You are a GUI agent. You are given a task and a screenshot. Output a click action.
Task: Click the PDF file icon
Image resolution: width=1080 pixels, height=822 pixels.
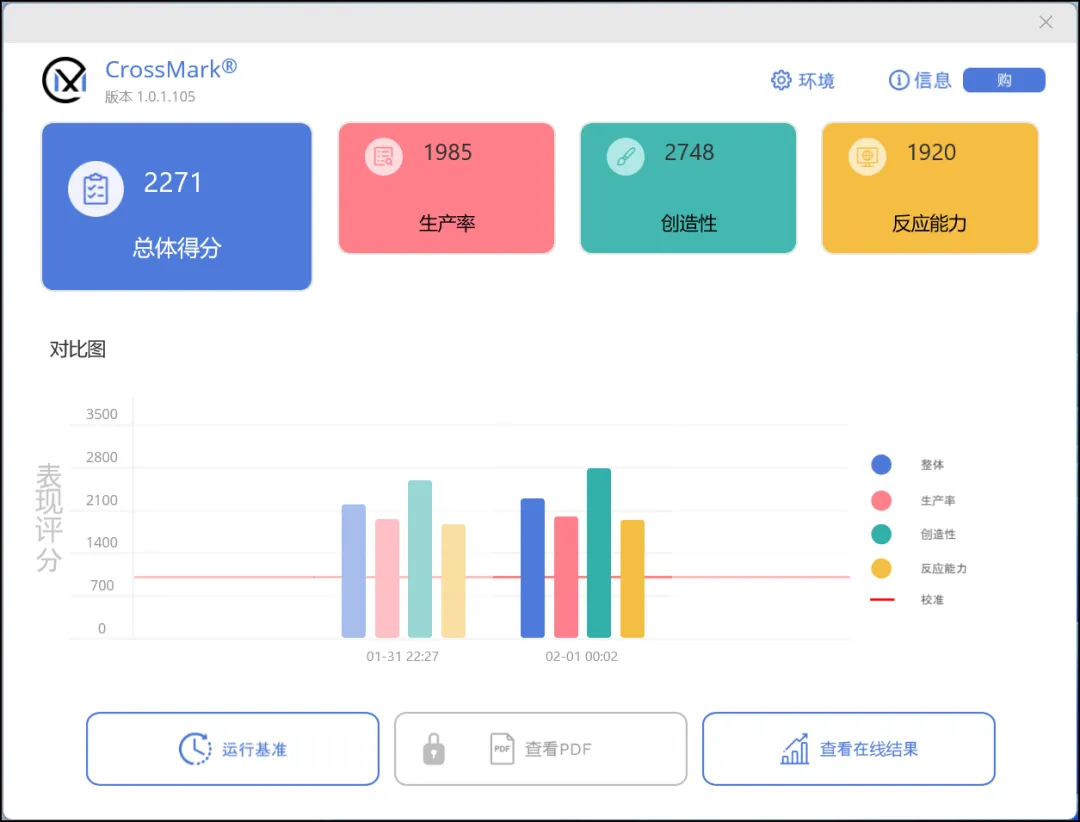pyautogui.click(x=502, y=749)
